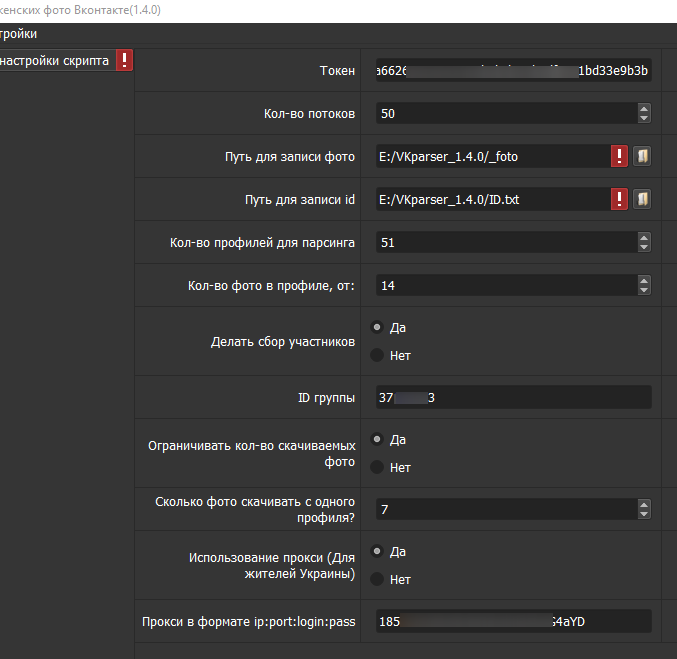
Task: Select 'Нет' for collecting group members
Action: click(x=377, y=355)
